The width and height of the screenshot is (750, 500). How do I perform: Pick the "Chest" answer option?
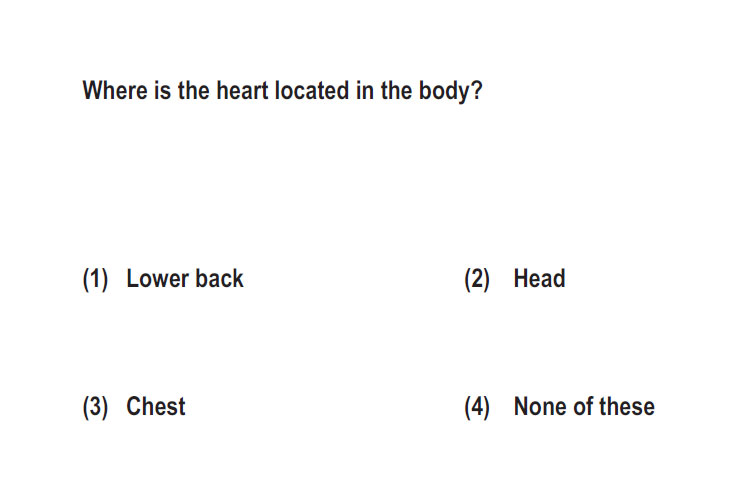click(155, 406)
